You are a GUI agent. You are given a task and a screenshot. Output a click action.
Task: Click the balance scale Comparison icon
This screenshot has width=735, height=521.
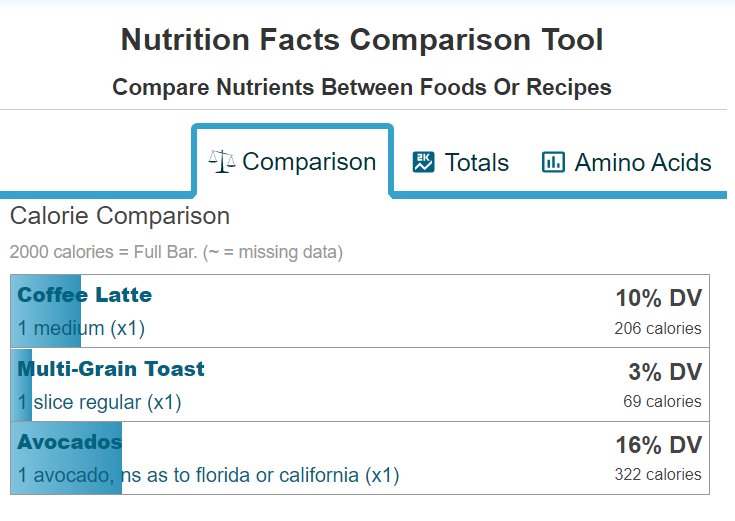222,161
